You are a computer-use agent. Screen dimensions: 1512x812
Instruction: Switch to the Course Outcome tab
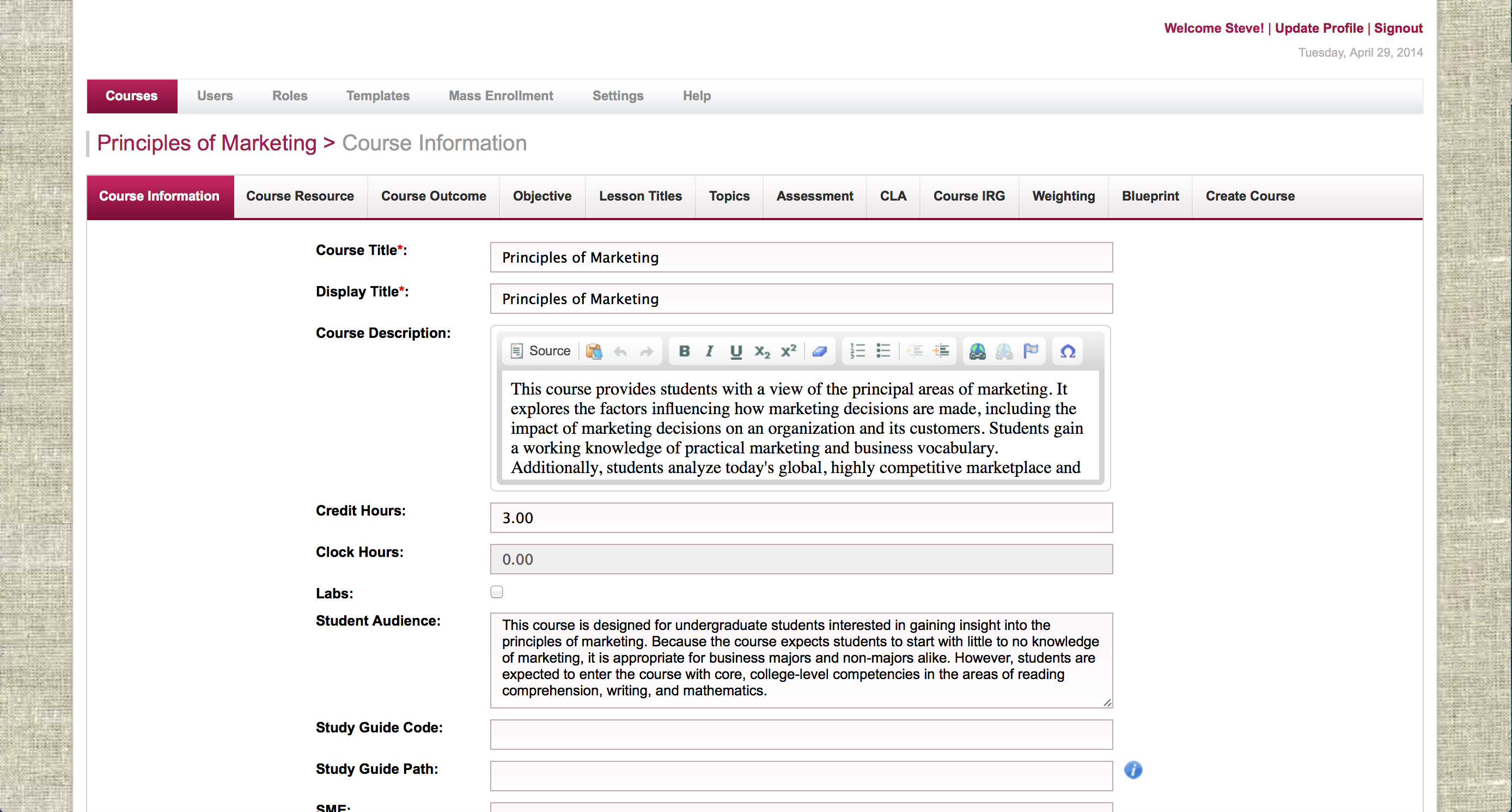point(434,196)
